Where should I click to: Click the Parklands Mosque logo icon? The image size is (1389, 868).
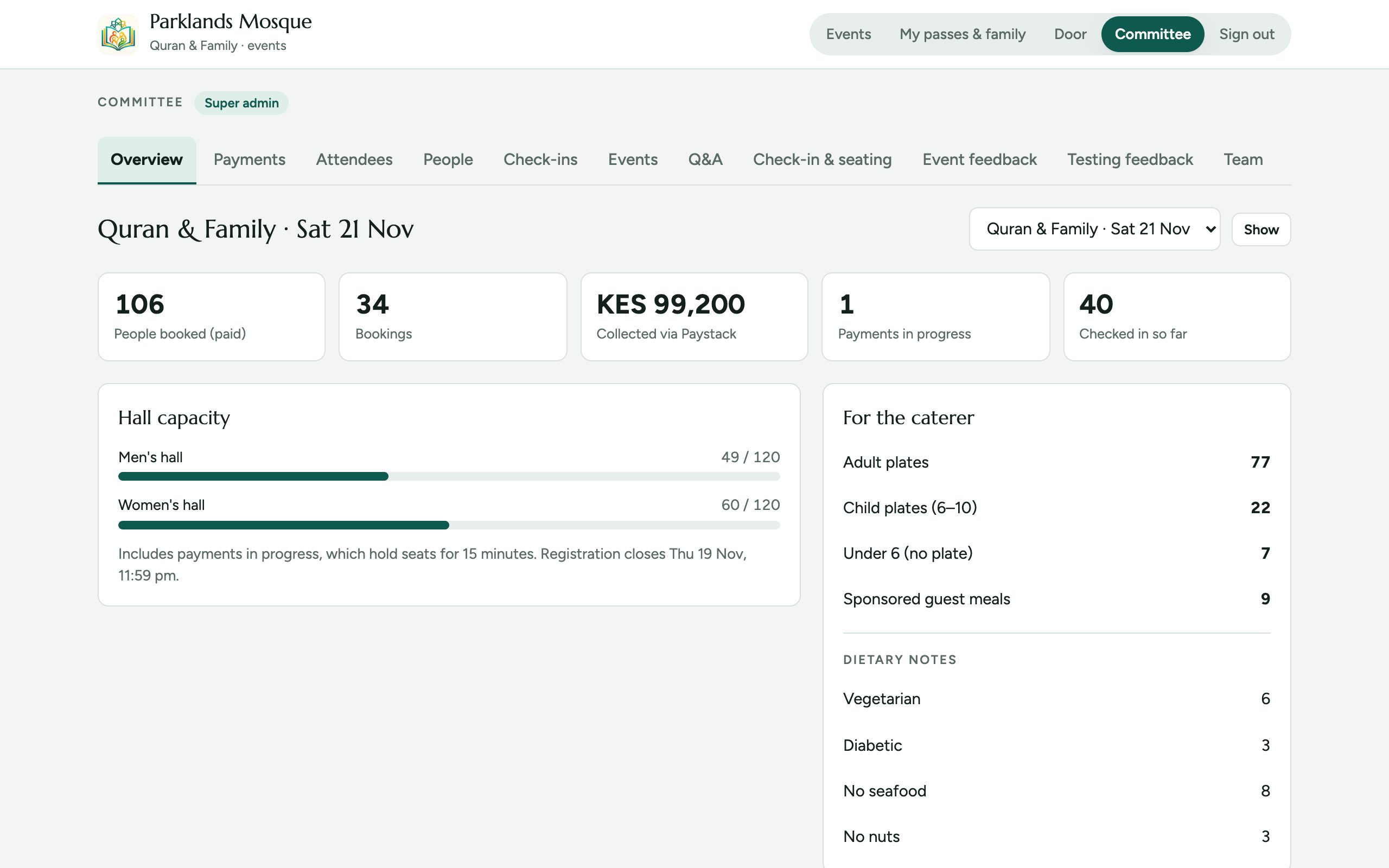(x=118, y=34)
